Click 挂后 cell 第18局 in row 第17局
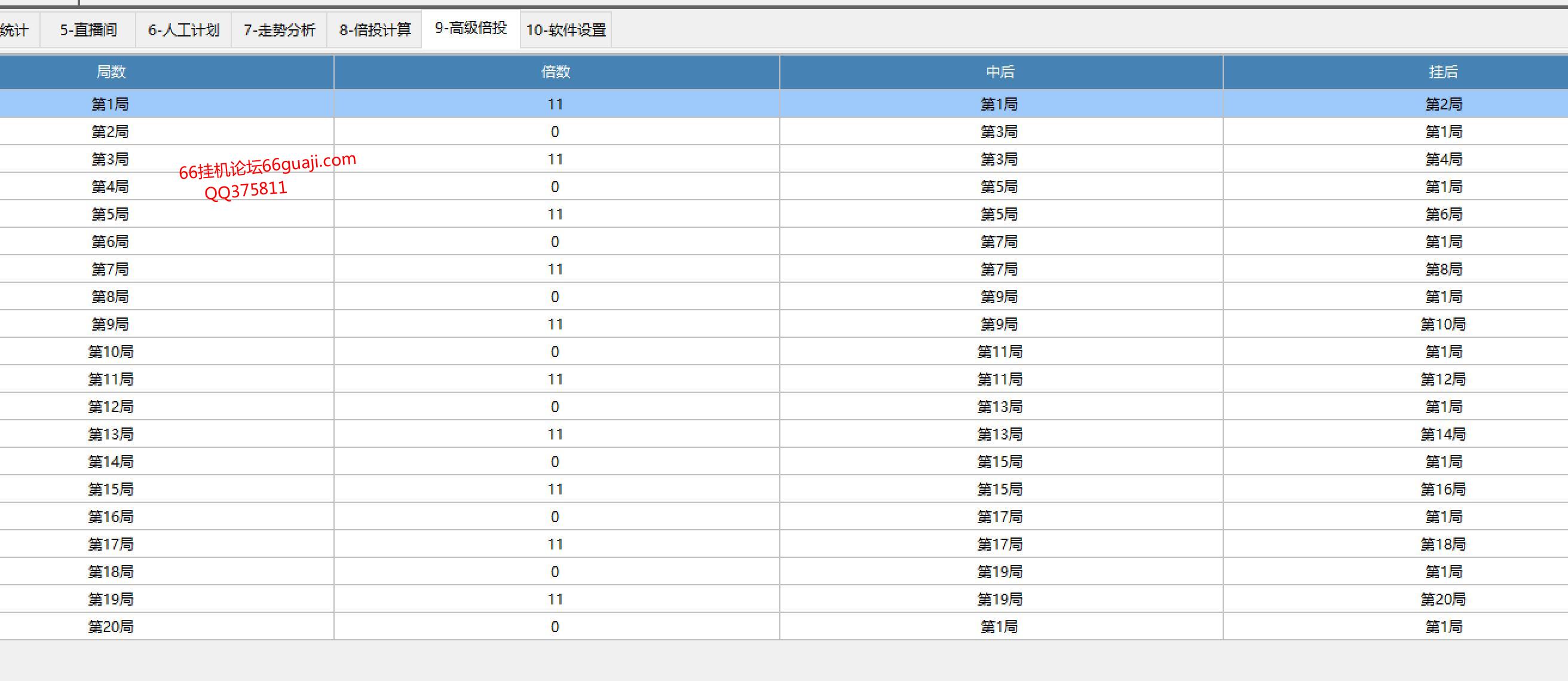Image resolution: width=1568 pixels, height=681 pixels. click(x=1396, y=544)
